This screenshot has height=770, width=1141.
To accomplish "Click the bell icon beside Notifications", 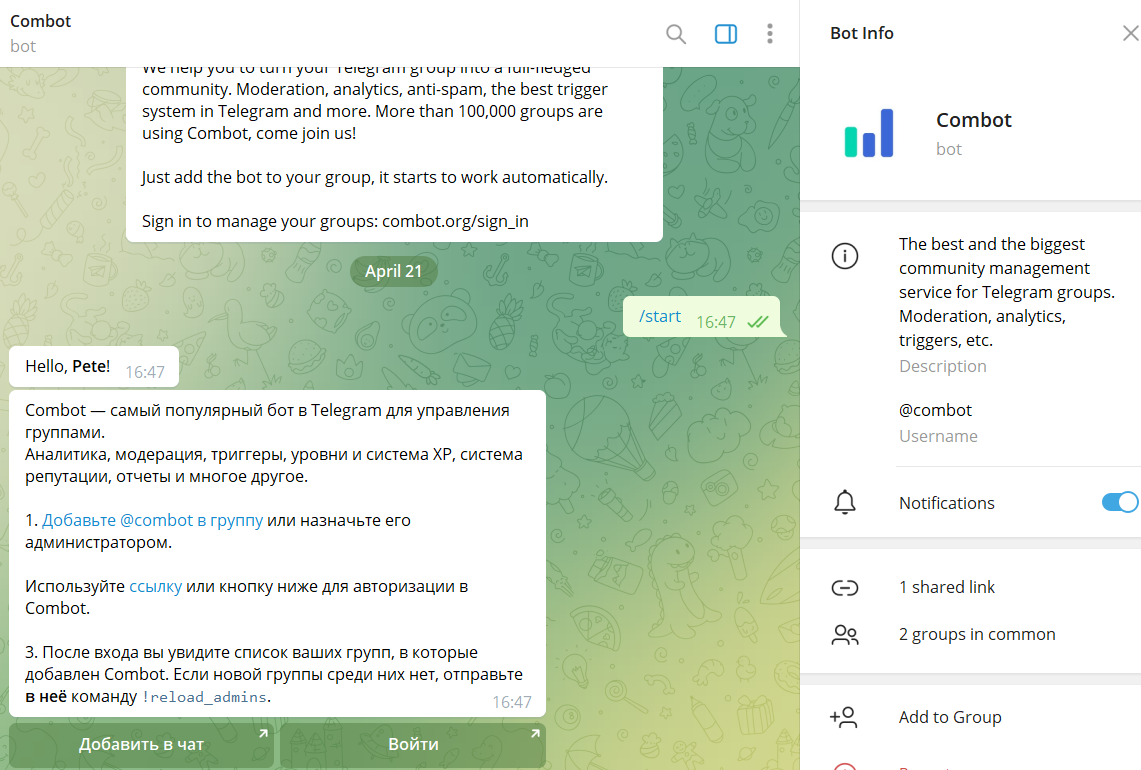I will click(x=845, y=503).
